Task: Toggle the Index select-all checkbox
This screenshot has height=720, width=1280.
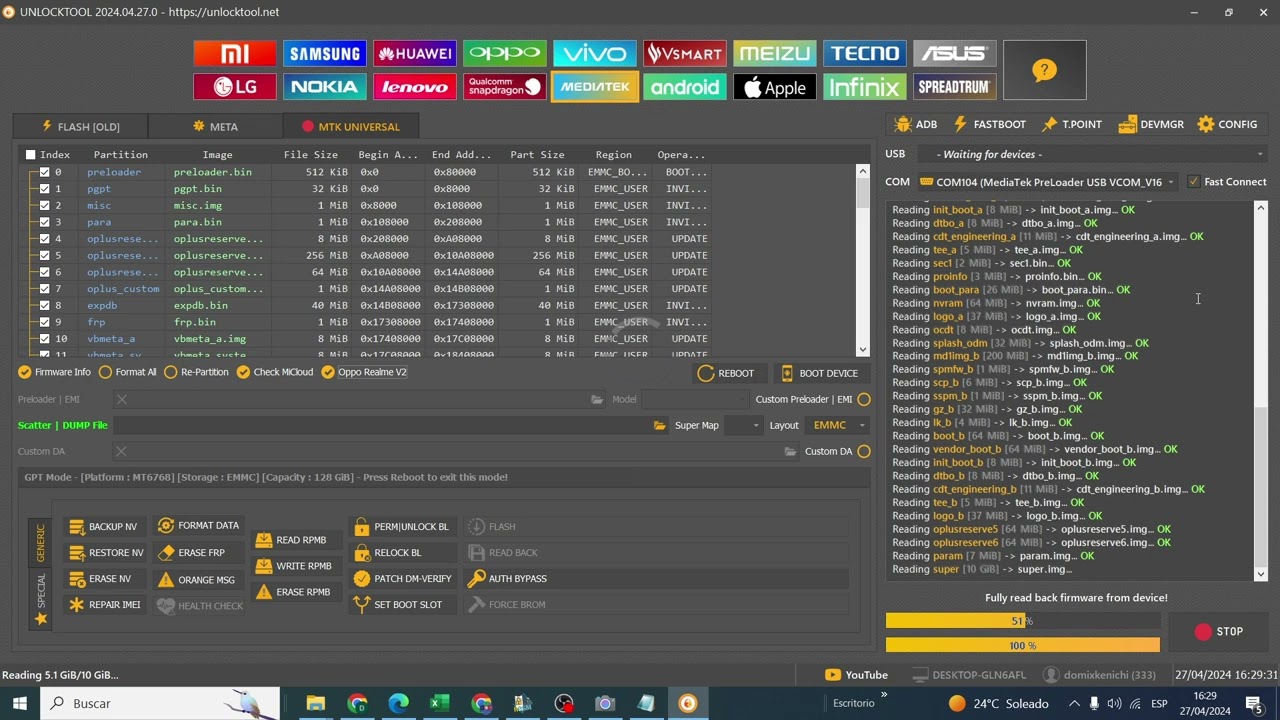Action: 31,155
